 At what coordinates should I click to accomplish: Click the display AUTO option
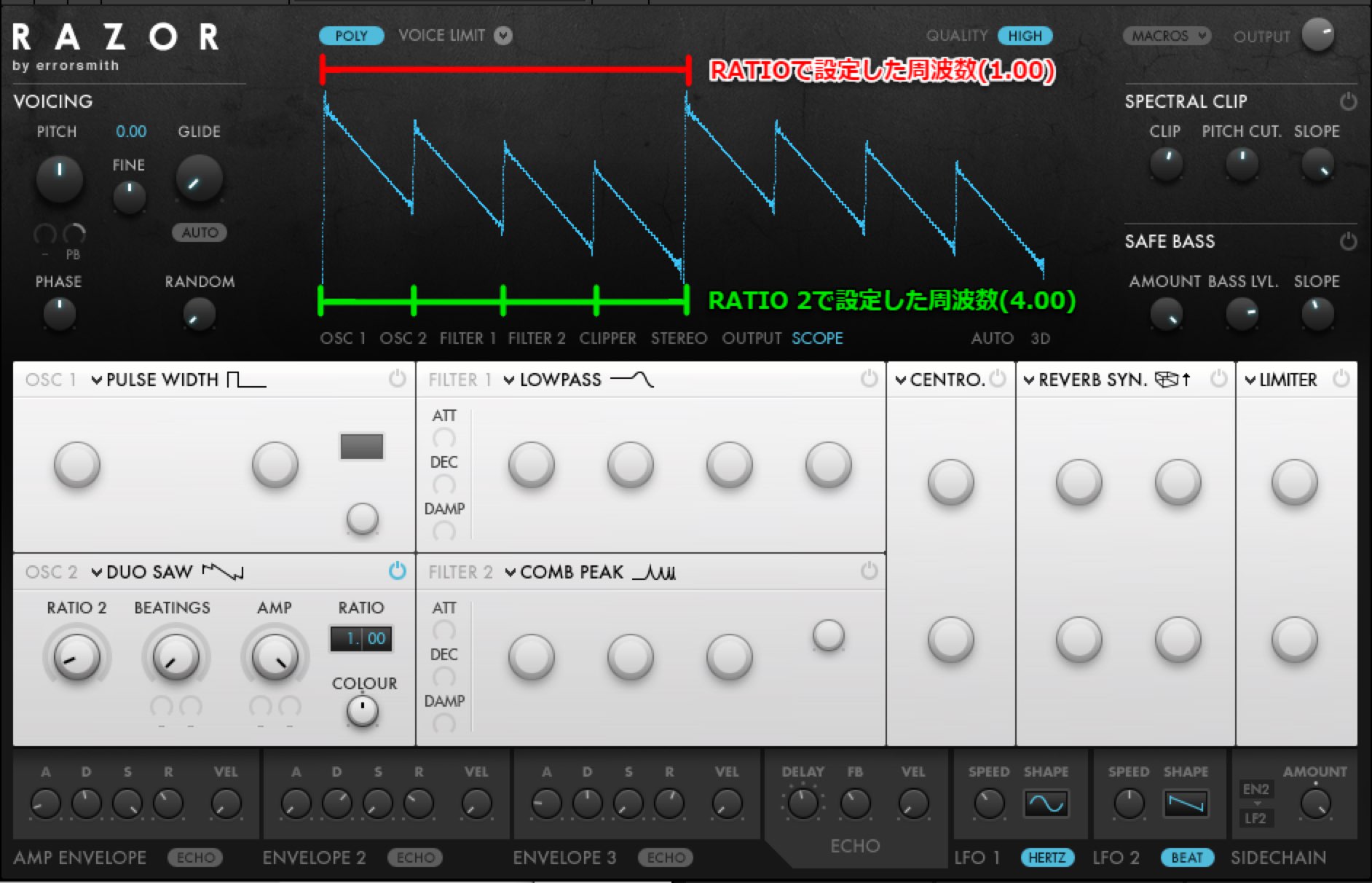pos(992,338)
